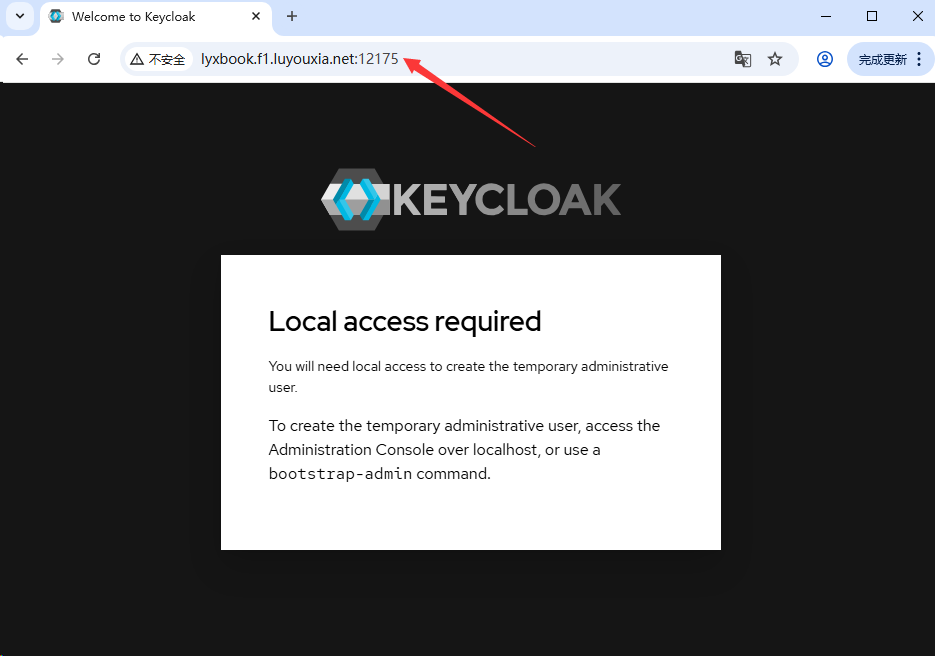The width and height of the screenshot is (935, 656).
Task: Click the bootstrap-admin command text
Action: coord(340,474)
